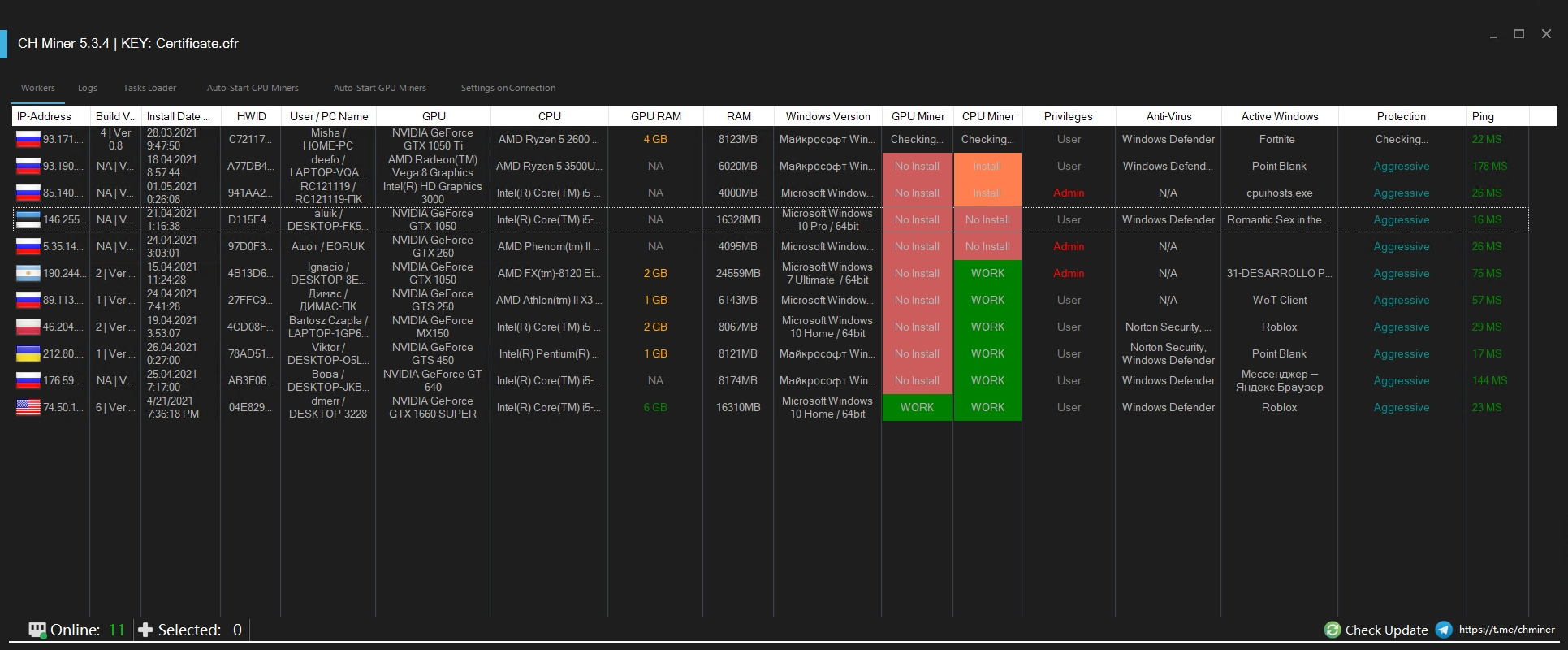The width and height of the screenshot is (1568, 650).
Task: Click the 'cpuihosts.exe' active window cell
Action: [x=1280, y=193]
